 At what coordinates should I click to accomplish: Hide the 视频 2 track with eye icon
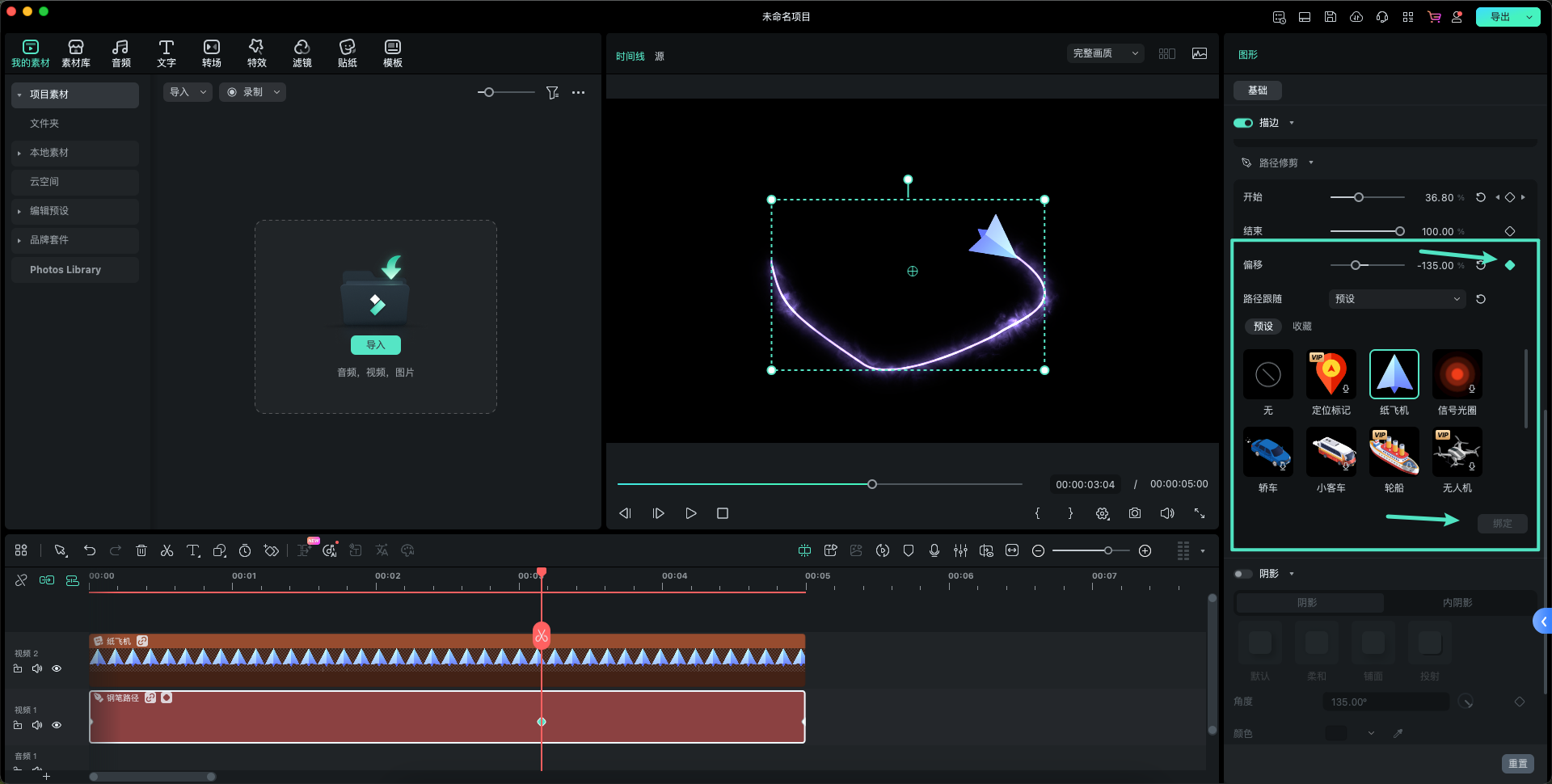pos(57,668)
